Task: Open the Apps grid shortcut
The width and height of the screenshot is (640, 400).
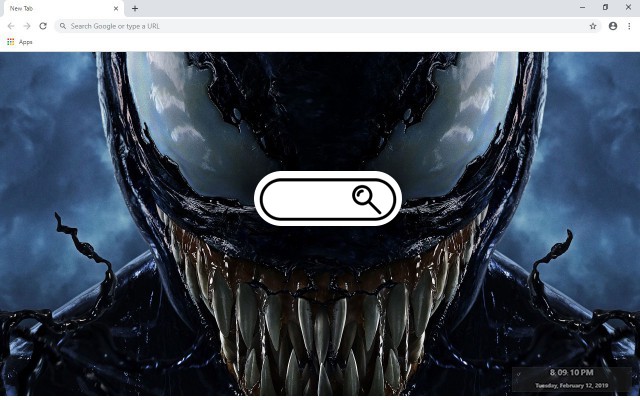Action: pyautogui.click(x=11, y=42)
